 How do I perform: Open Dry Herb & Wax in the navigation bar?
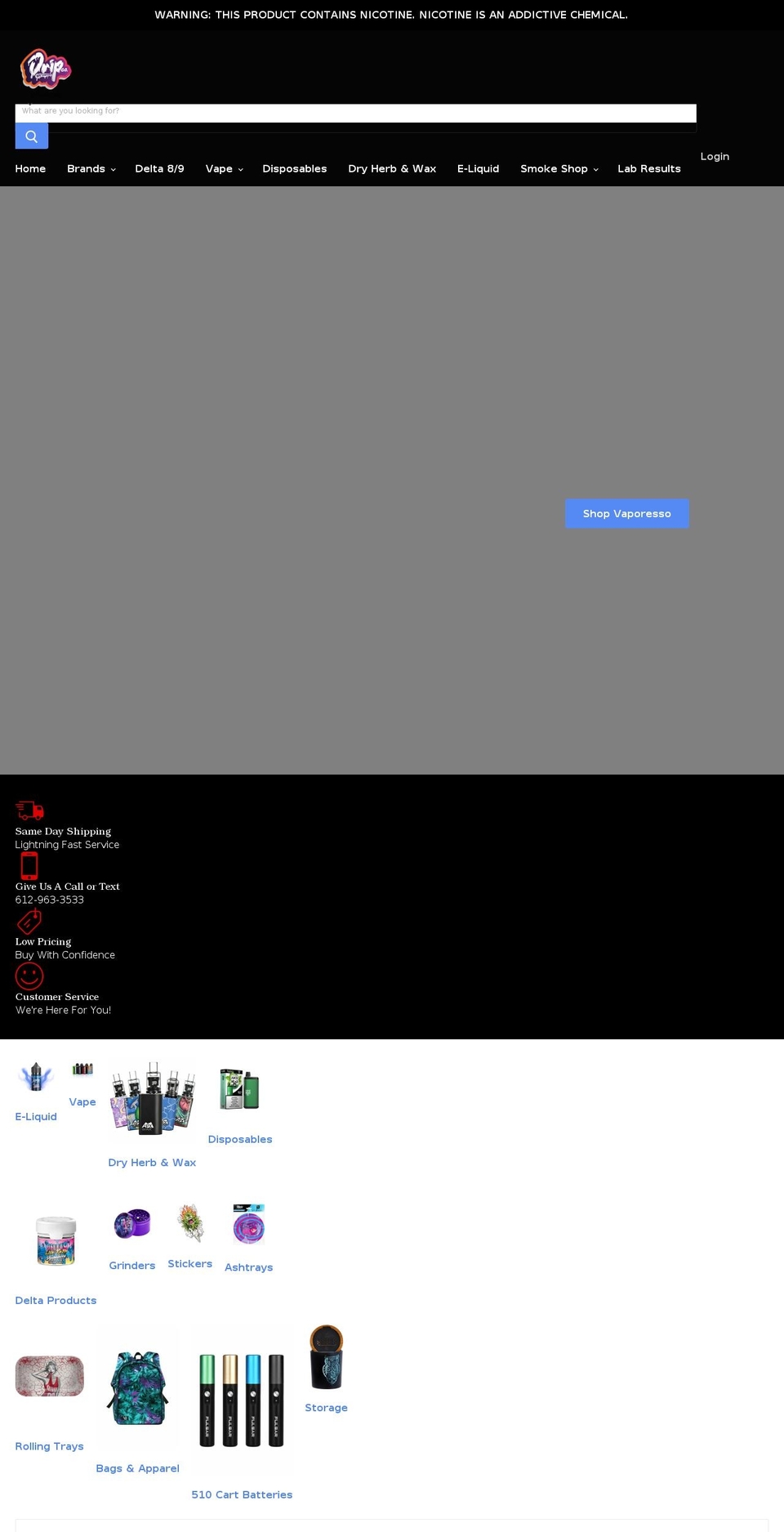[x=392, y=168]
